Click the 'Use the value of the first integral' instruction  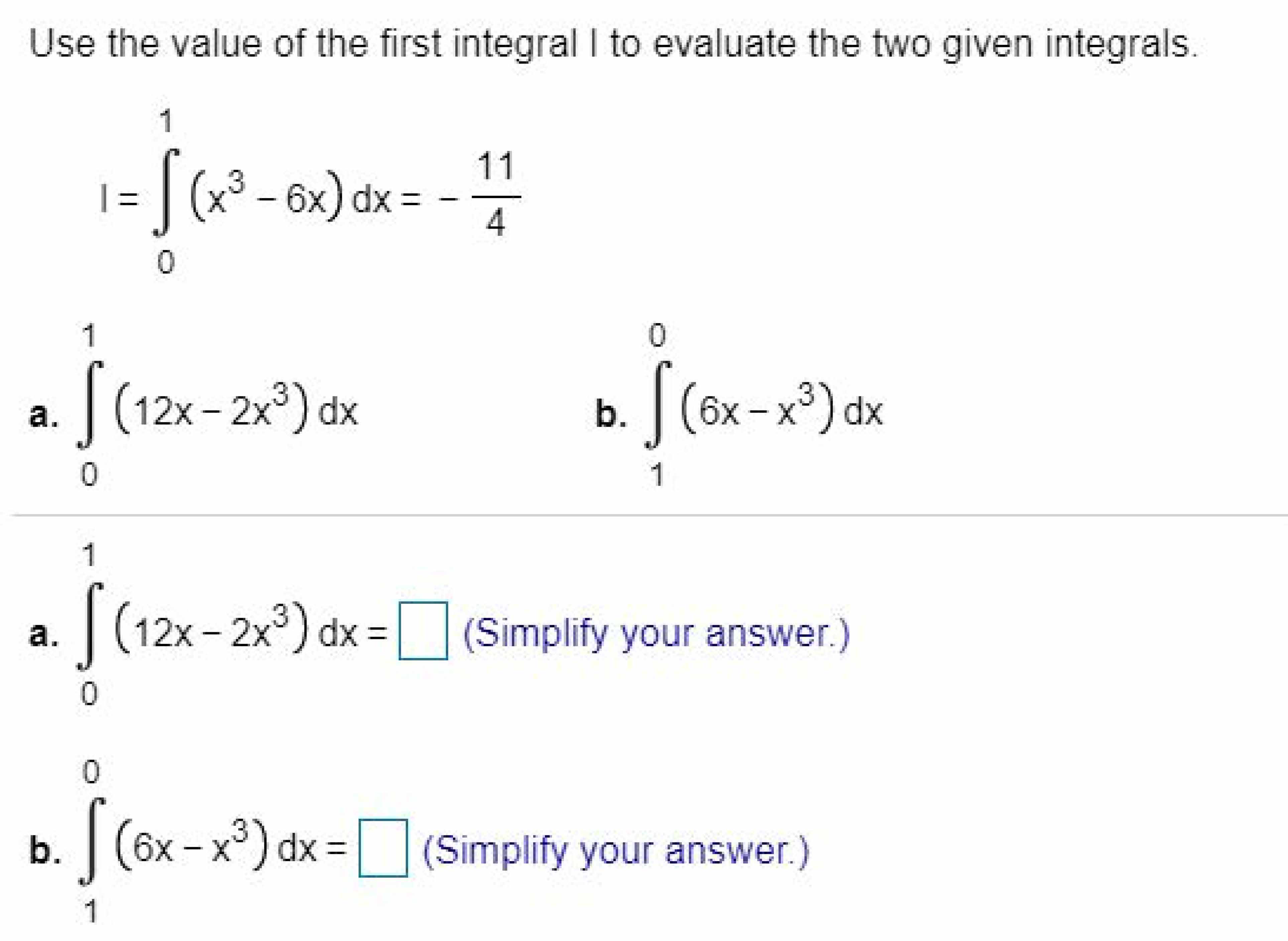pyautogui.click(x=614, y=44)
